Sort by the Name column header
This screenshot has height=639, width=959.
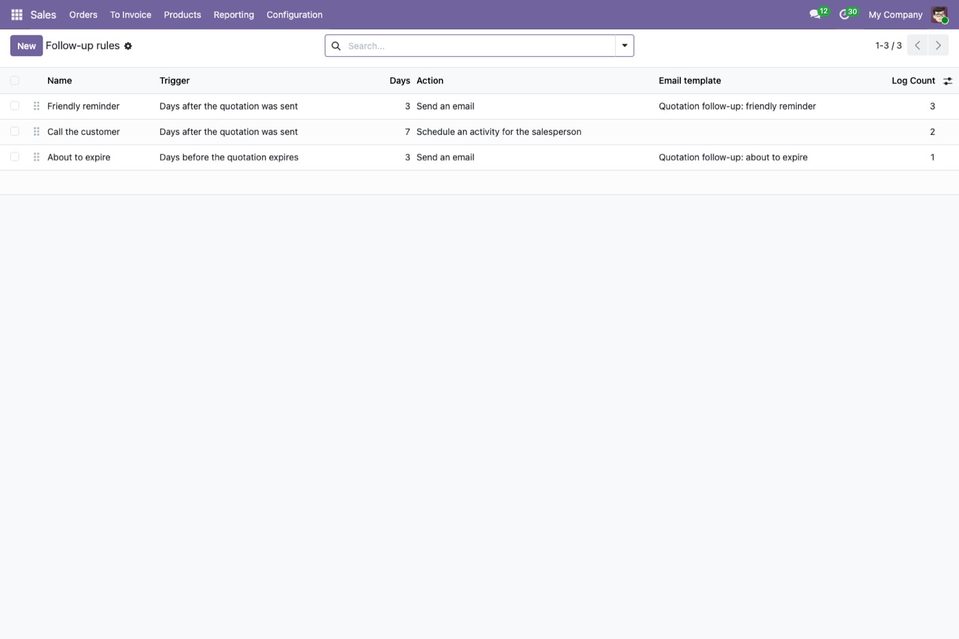(x=59, y=81)
